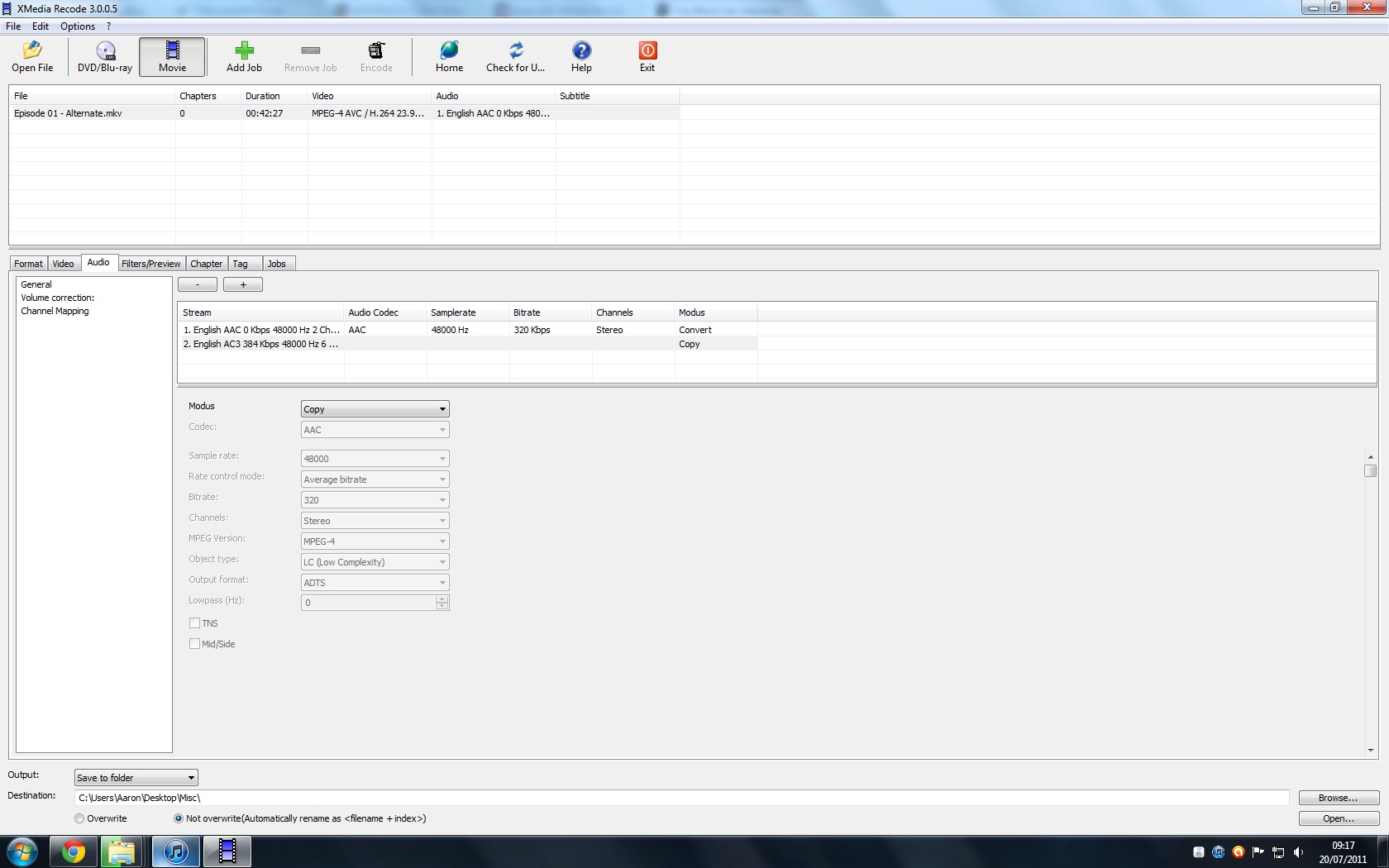Open the Action Center flag icon
Viewport: 1389px width, 868px height.
coord(1258,852)
